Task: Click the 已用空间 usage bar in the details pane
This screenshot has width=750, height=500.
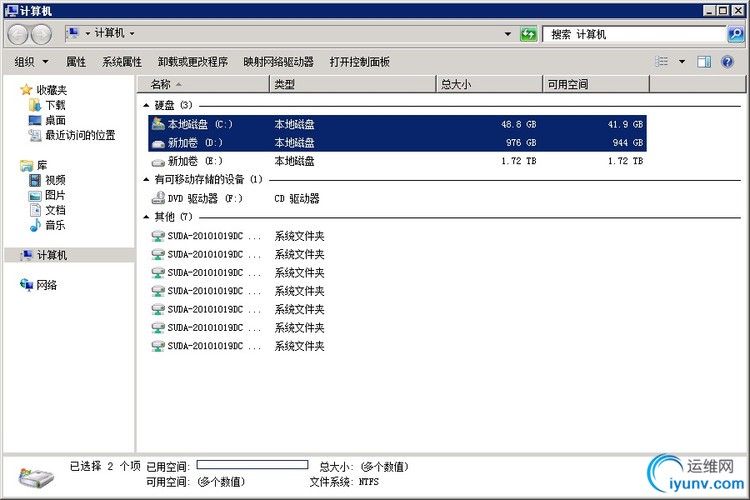Action: click(252, 465)
